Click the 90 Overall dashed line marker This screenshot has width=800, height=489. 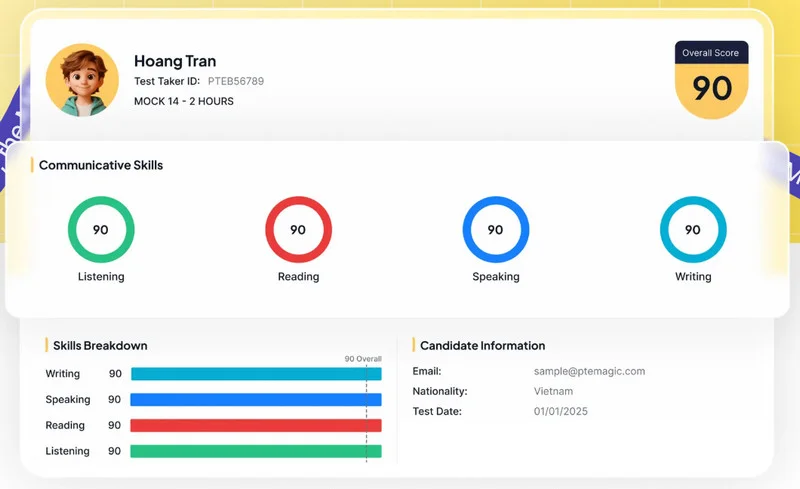tap(366, 410)
